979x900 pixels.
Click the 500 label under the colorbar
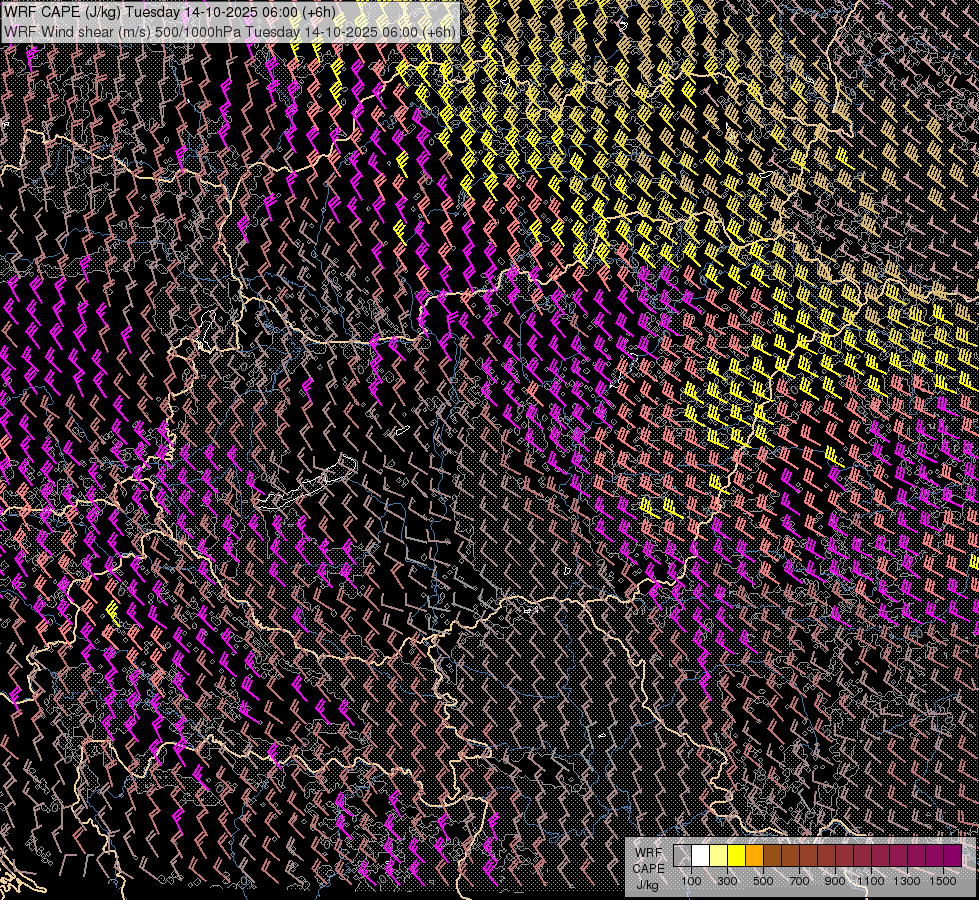[x=763, y=881]
